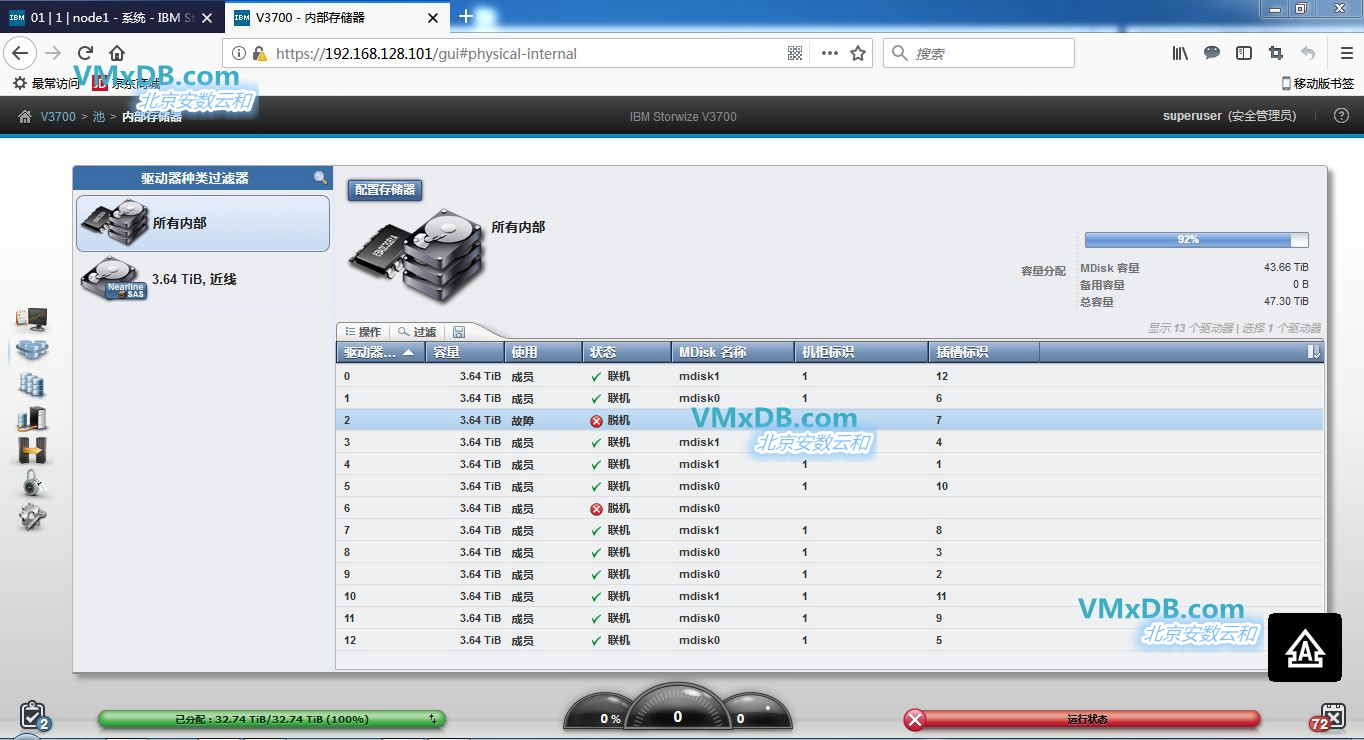Click the save/export disk icon in table toolbar
Screen dimensions: 1364x740
(459, 332)
